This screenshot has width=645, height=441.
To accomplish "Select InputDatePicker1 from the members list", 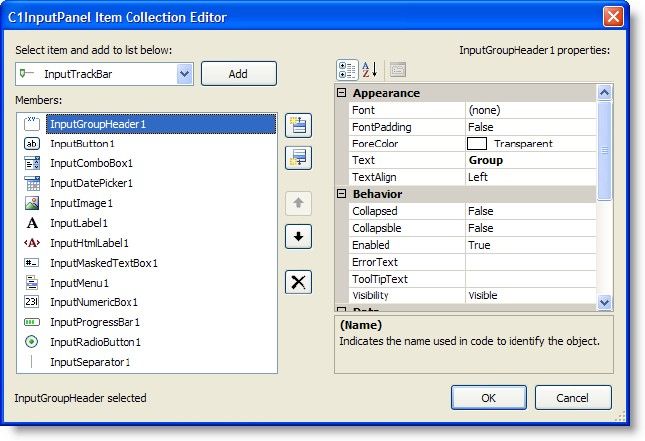I will (x=91, y=183).
